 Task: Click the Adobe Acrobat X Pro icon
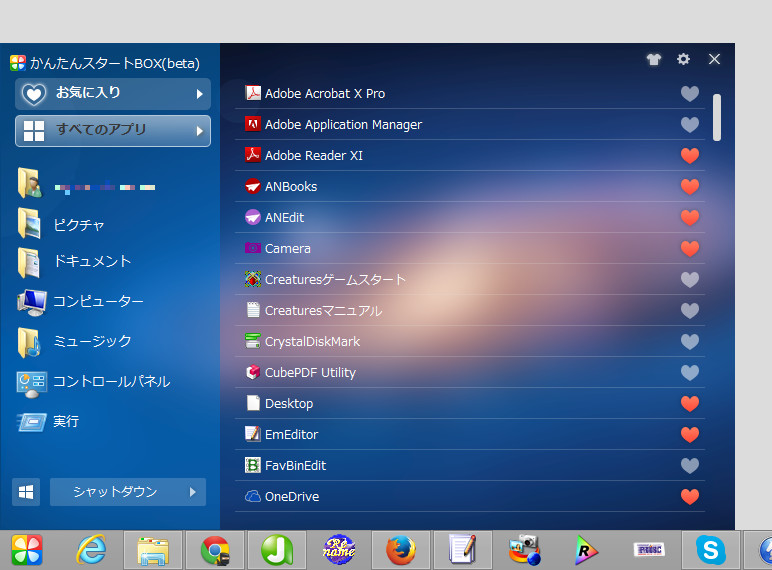[253, 93]
